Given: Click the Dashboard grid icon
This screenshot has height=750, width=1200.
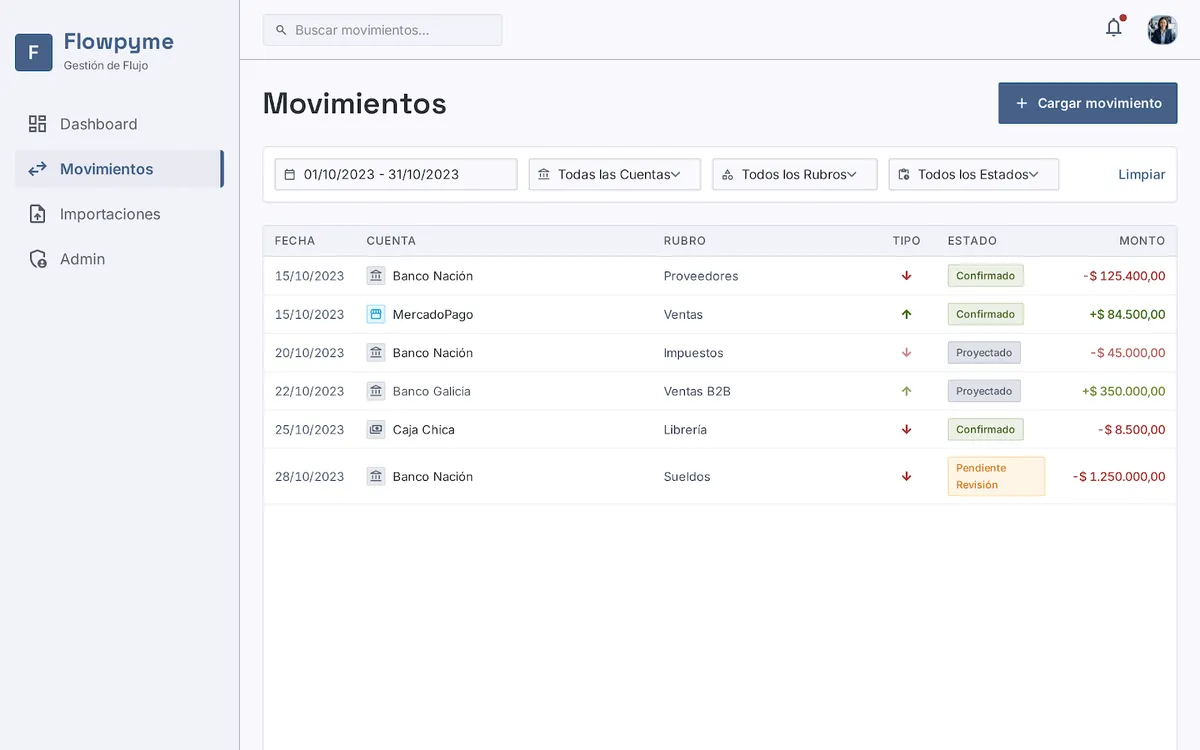Looking at the screenshot, I should 37,124.
